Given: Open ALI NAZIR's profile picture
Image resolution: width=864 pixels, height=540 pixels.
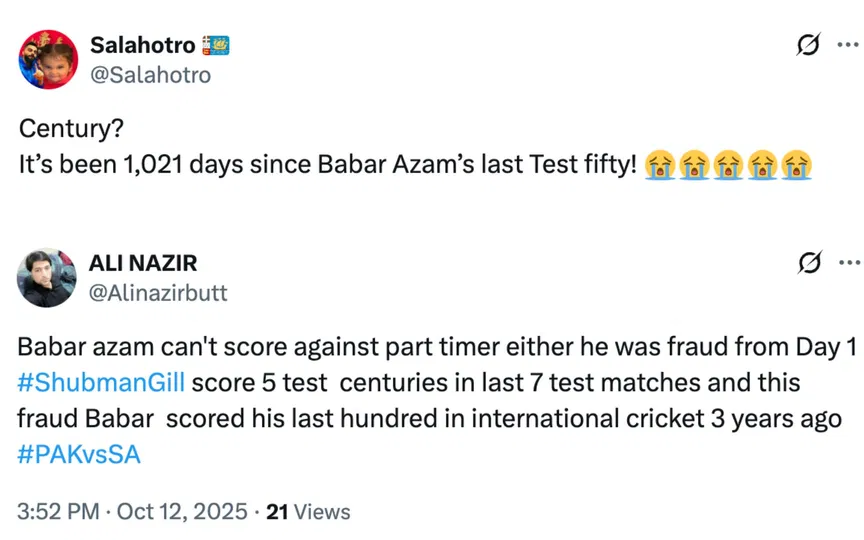Looking at the screenshot, I should click(x=47, y=277).
